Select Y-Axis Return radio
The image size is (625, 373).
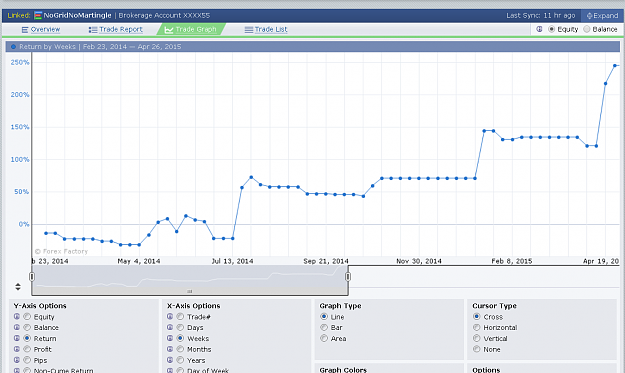27,338
